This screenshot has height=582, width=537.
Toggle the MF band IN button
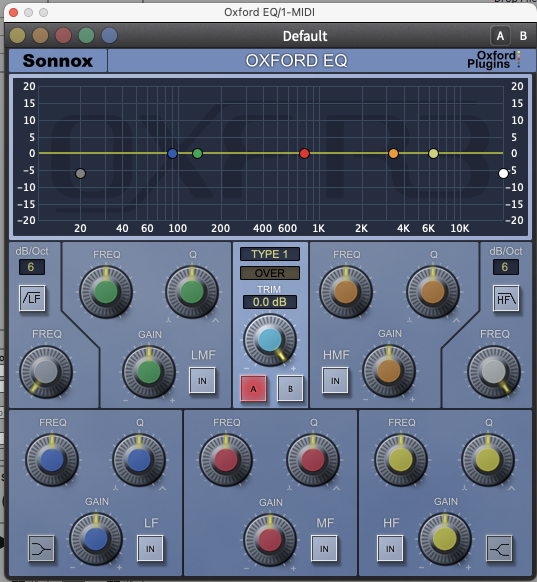324,548
